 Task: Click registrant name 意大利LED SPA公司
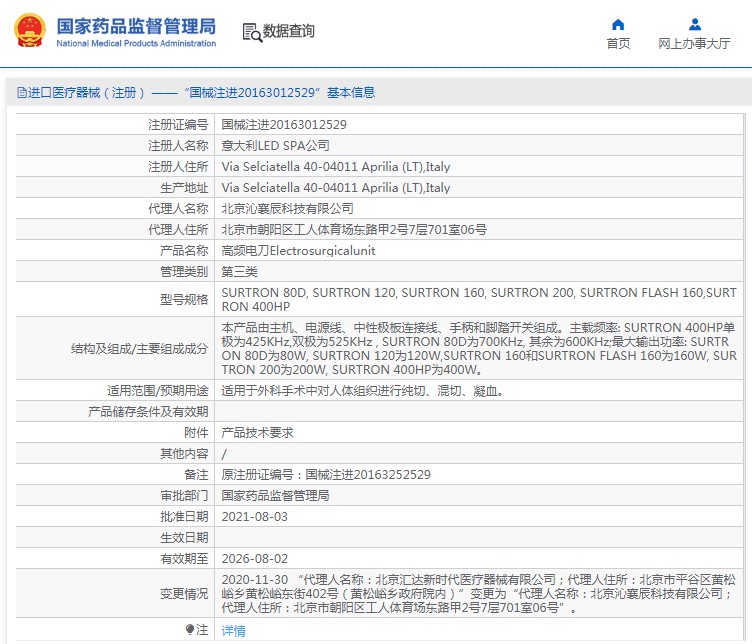275,145
